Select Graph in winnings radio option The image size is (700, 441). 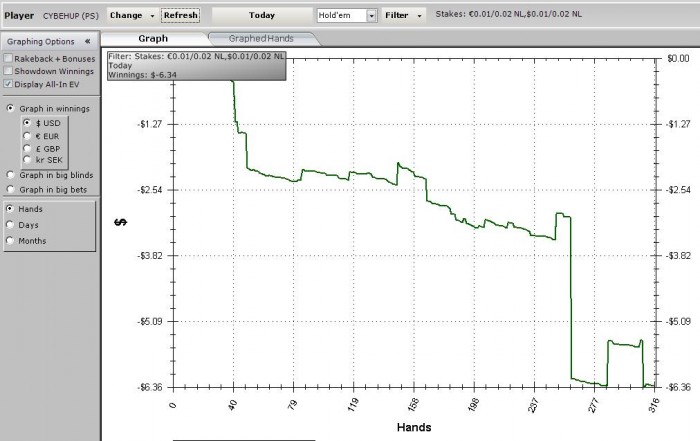click(x=10, y=108)
